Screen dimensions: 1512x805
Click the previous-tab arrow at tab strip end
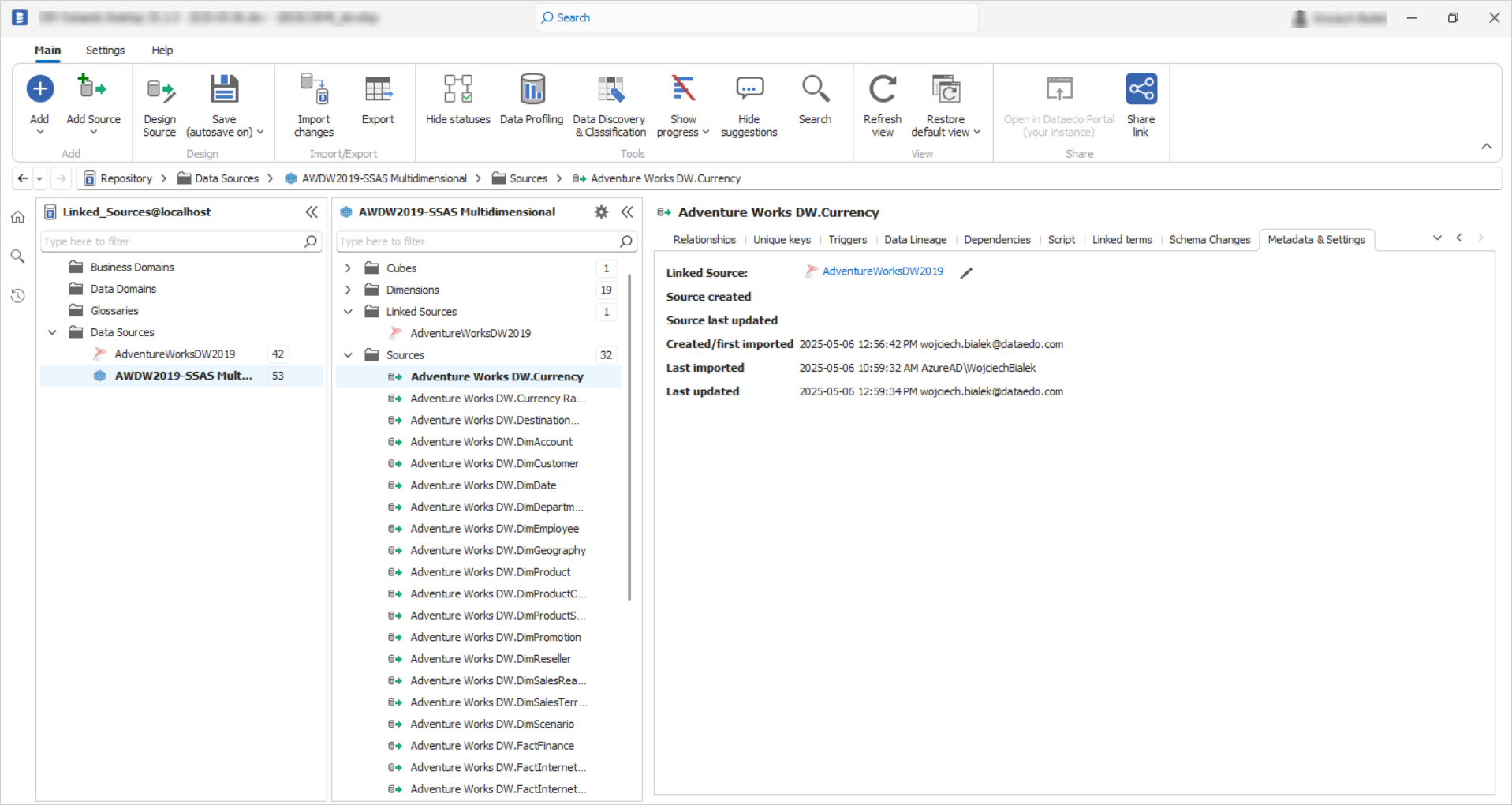1459,238
